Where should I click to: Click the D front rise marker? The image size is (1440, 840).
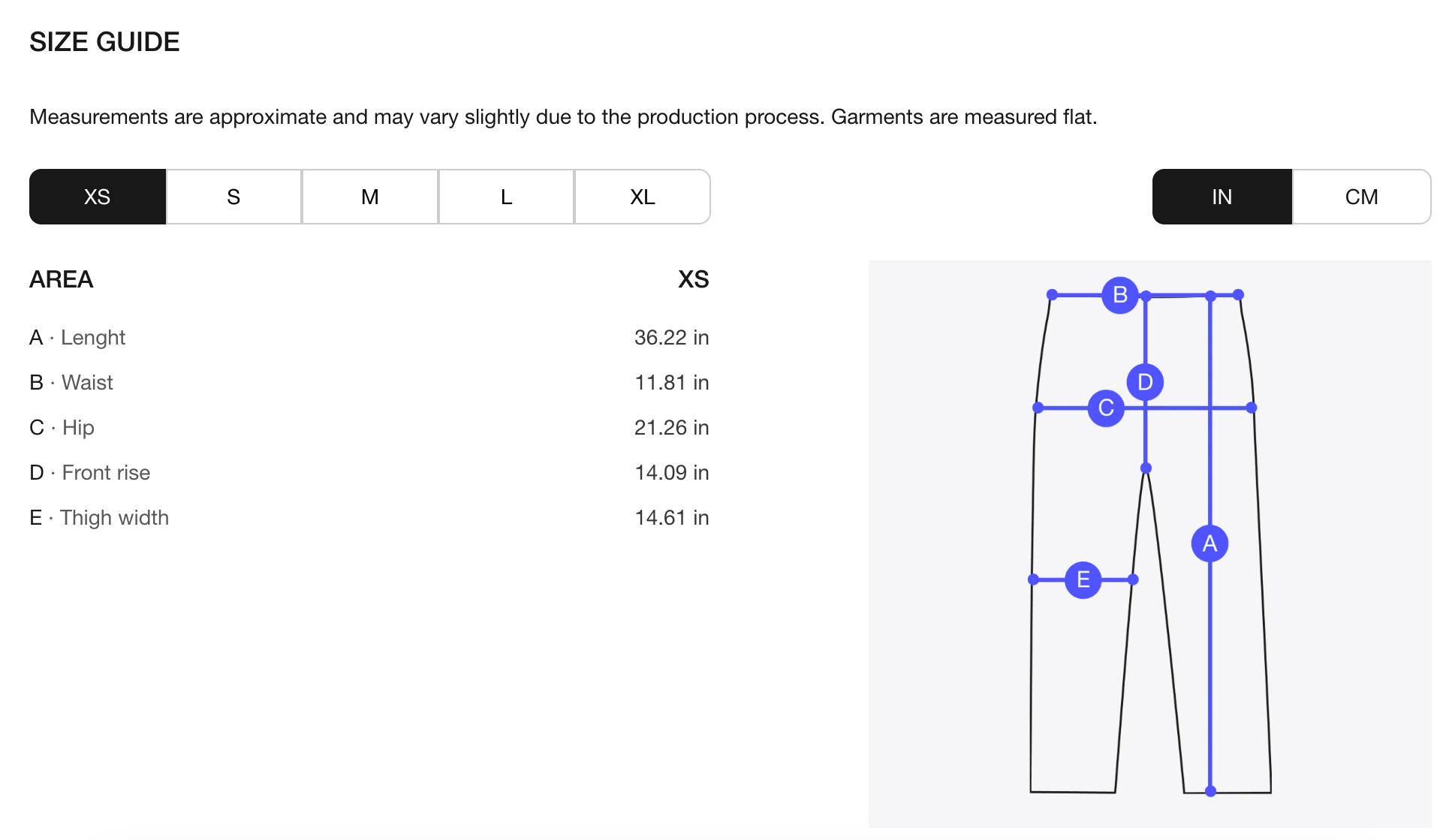point(1145,382)
